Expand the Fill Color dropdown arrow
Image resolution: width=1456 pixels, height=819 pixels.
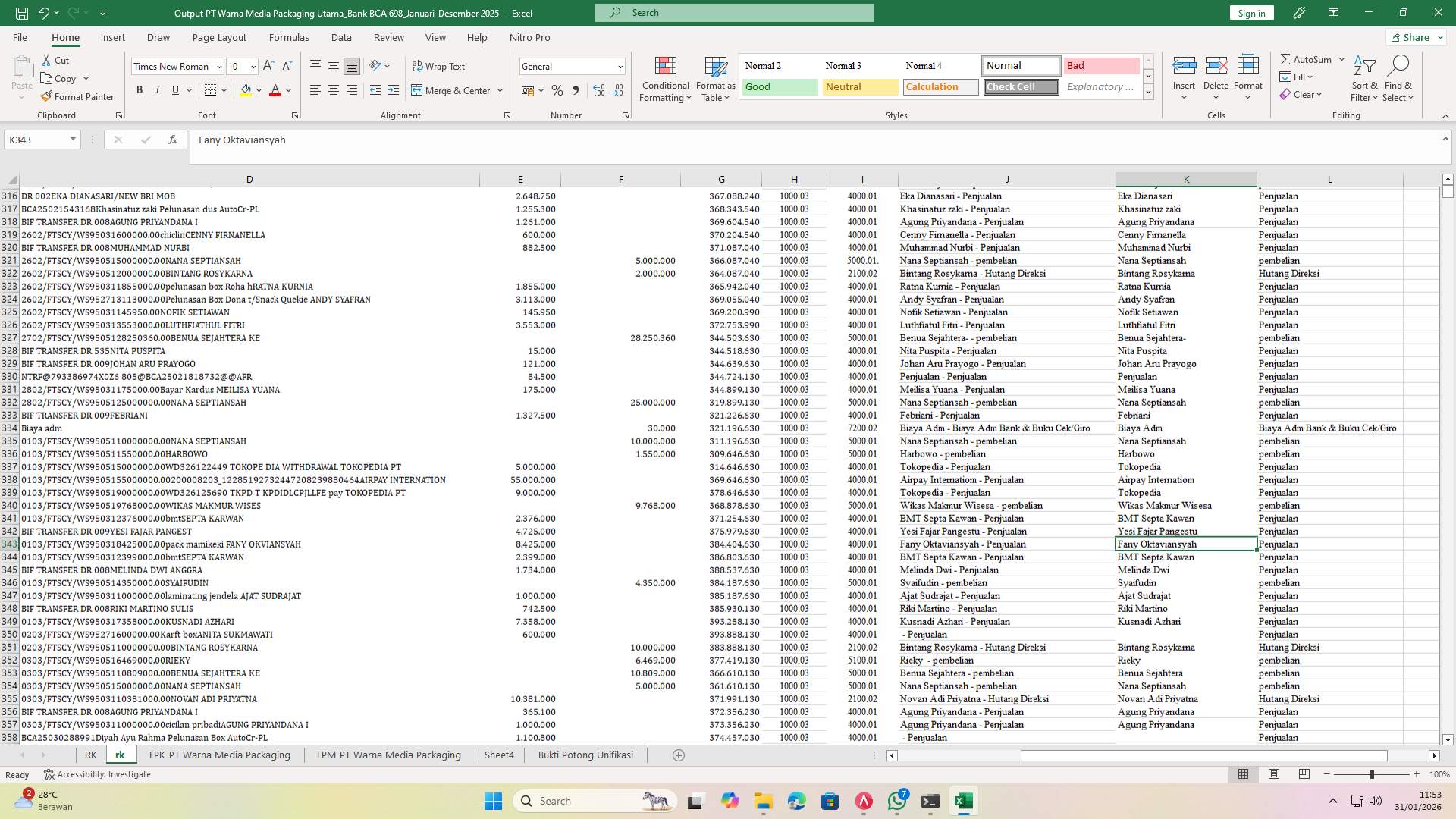pyautogui.click(x=258, y=90)
